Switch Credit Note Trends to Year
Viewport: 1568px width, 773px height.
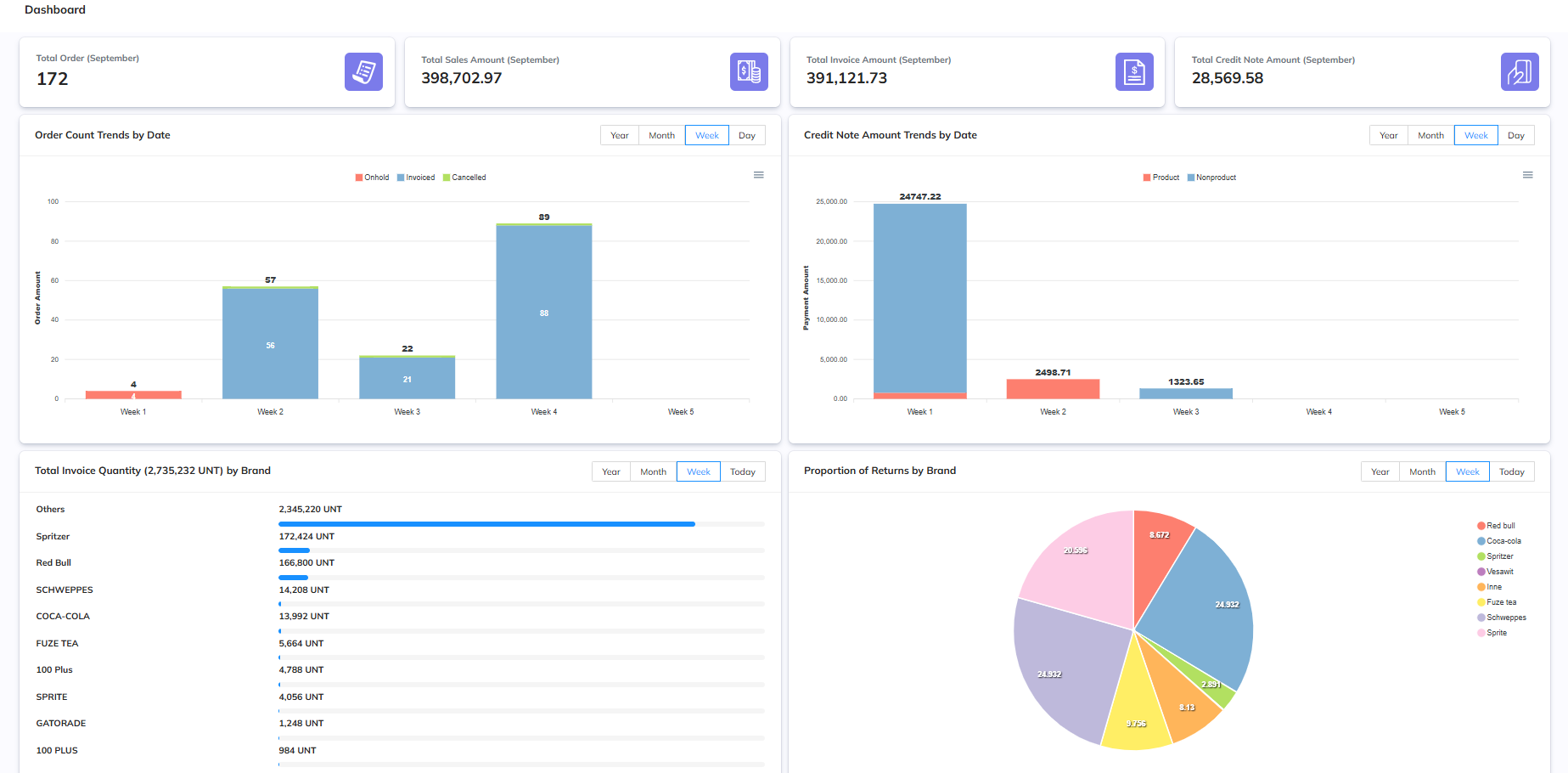point(1389,135)
